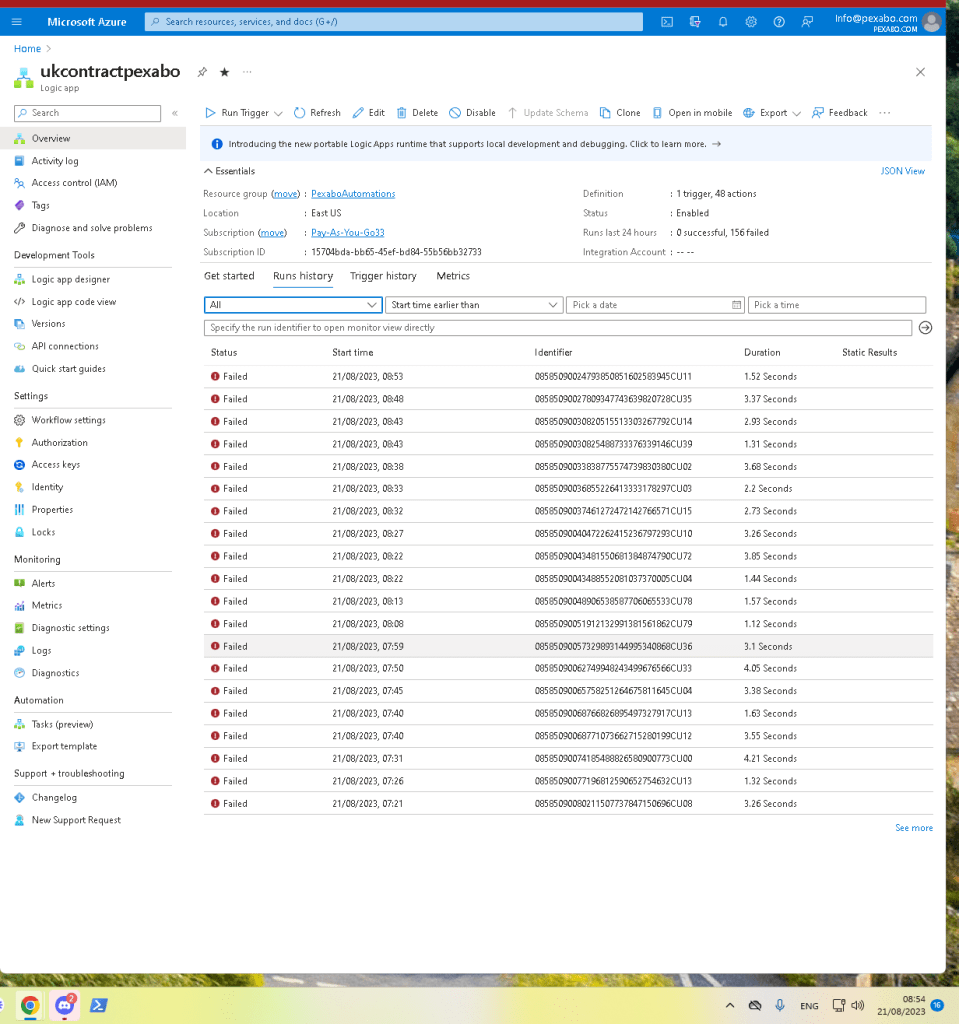Show hidden system tray icons
Image resolution: width=959 pixels, height=1024 pixels.
pyautogui.click(x=730, y=1005)
